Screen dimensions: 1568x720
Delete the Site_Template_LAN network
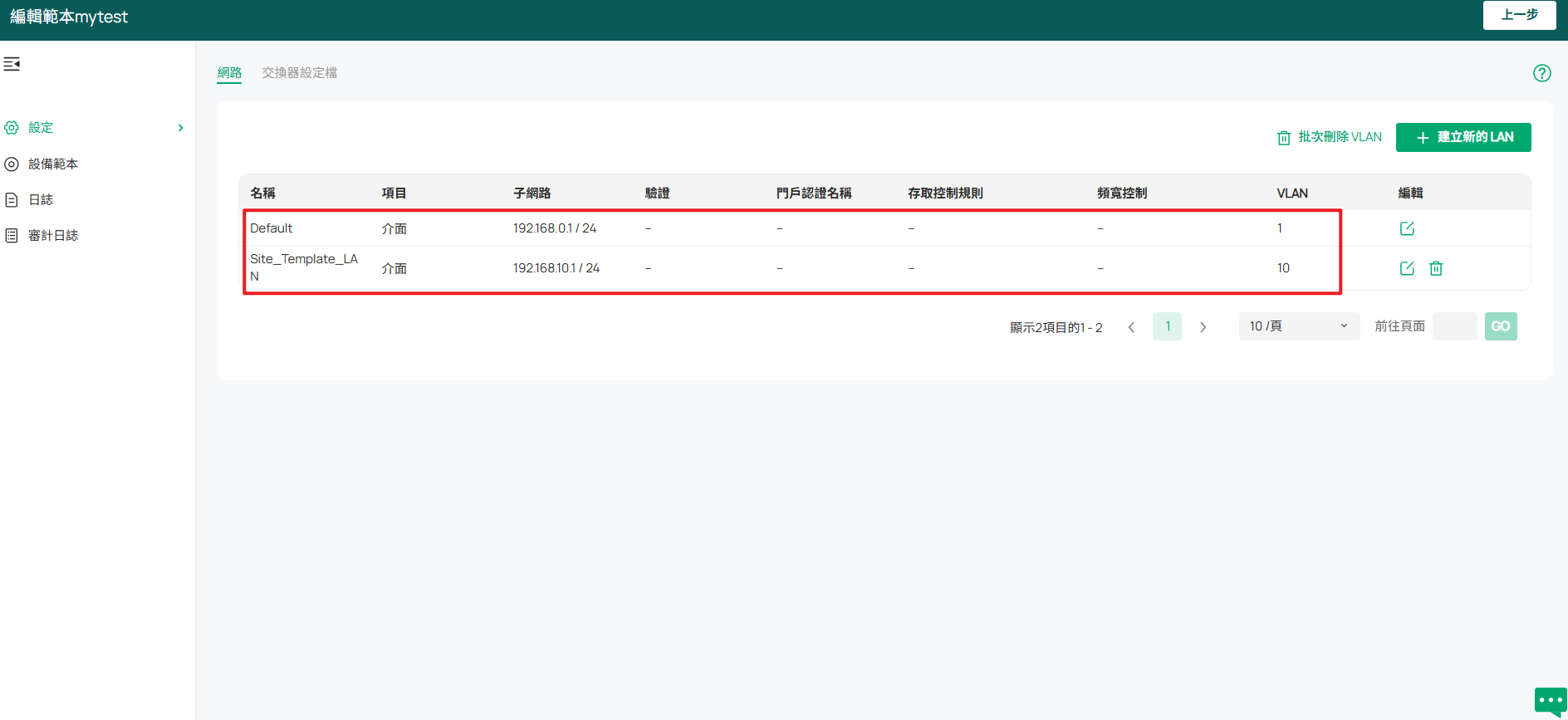pyautogui.click(x=1436, y=268)
